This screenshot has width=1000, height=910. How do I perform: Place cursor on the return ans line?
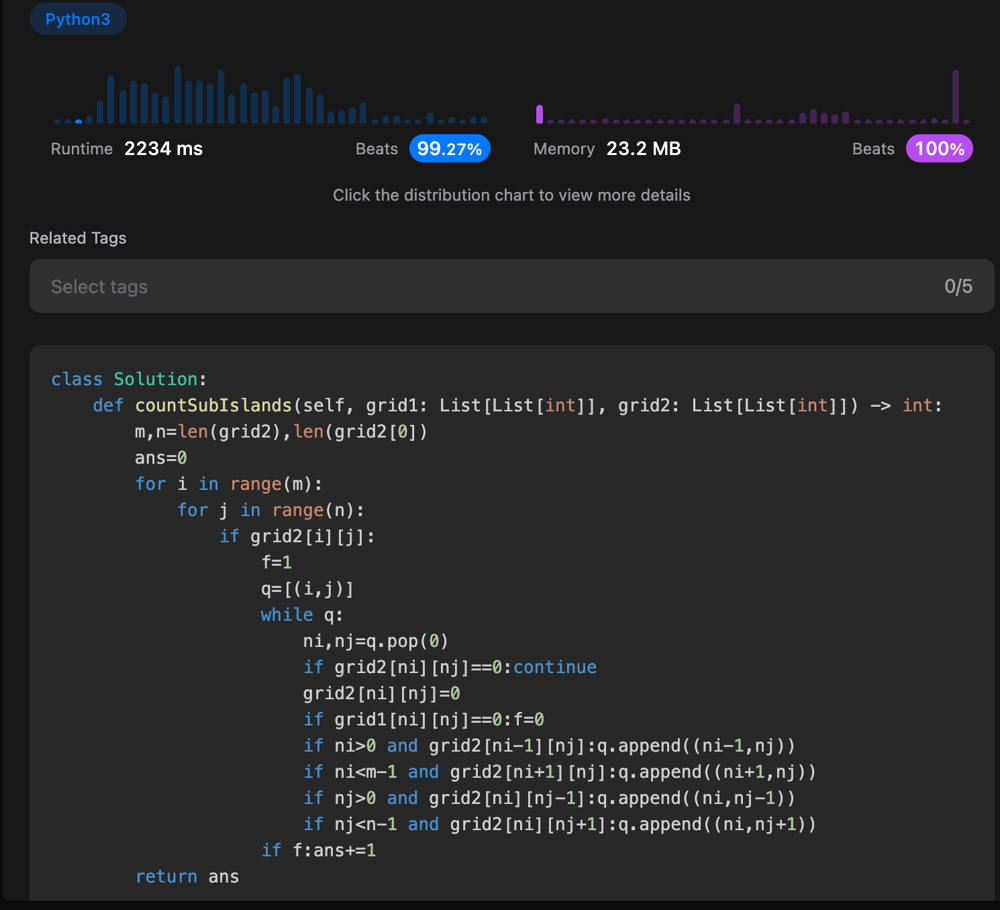point(187,876)
